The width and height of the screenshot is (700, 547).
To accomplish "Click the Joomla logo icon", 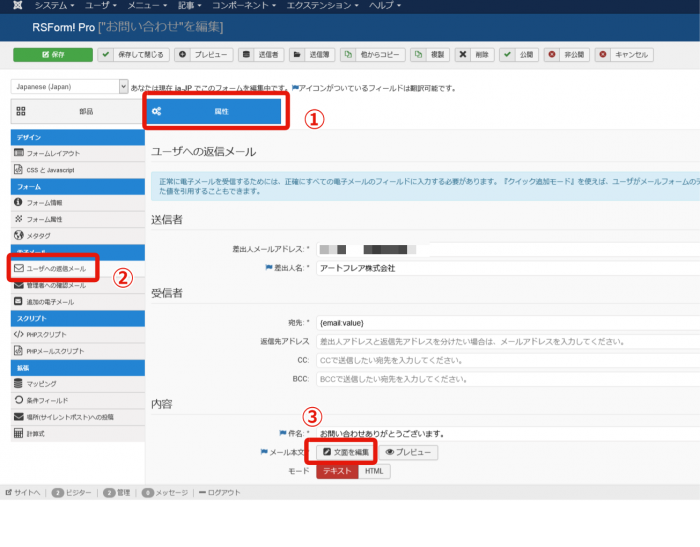I will [x=17, y=5].
